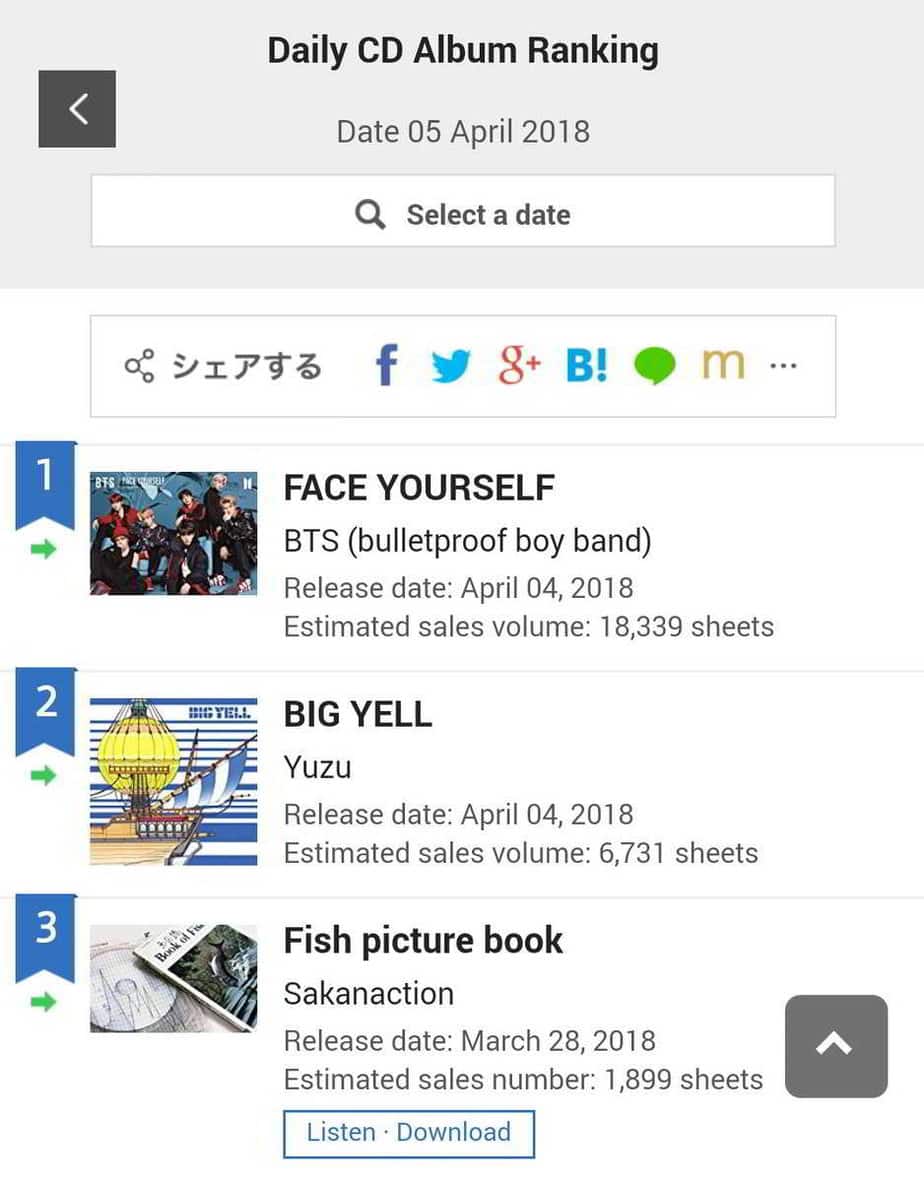This screenshot has width=924, height=1182.
Task: Click the magnifier icon in date selector
Action: [x=370, y=214]
